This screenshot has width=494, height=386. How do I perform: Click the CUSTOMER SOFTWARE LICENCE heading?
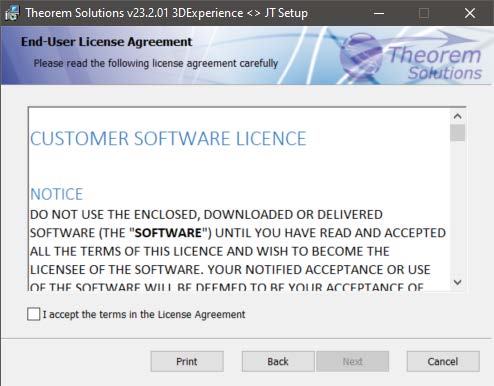(168, 139)
